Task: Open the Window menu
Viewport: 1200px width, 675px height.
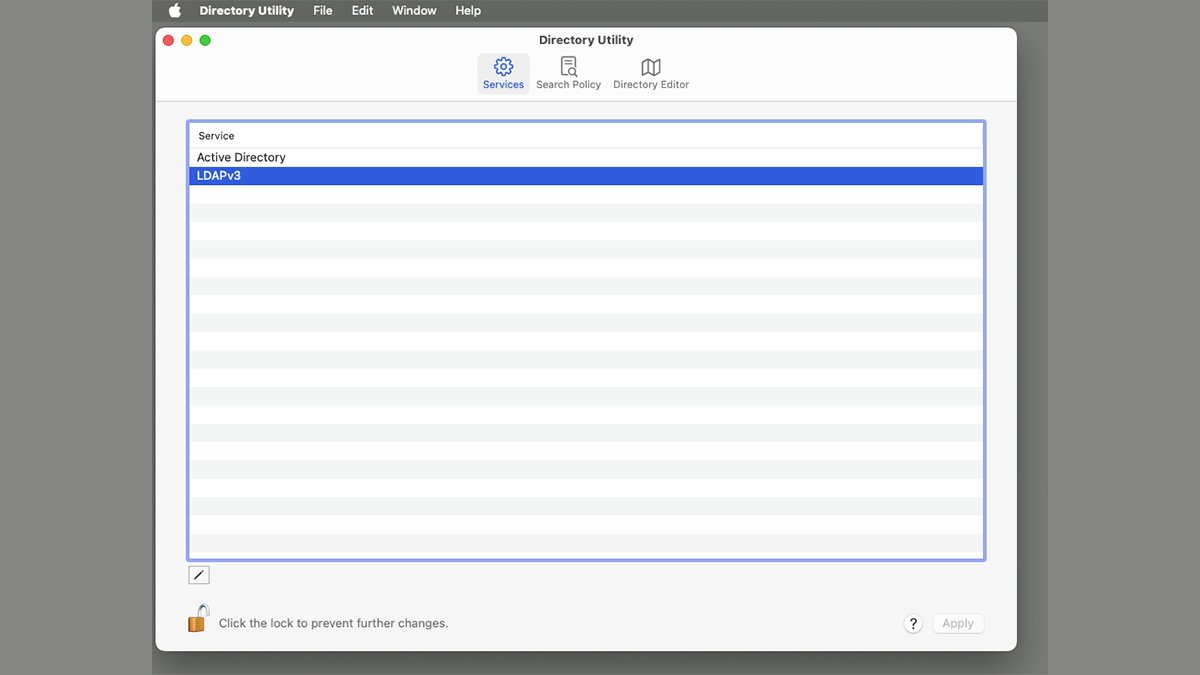Action: pyautogui.click(x=414, y=11)
